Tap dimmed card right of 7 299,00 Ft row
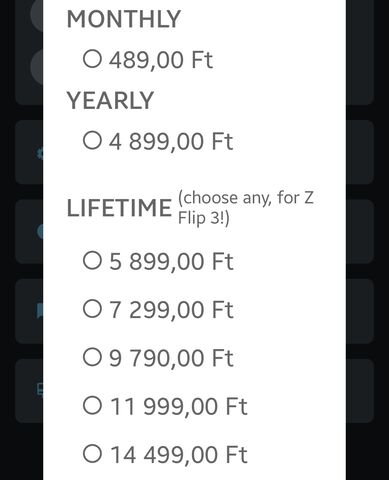The image size is (389, 480). pos(360,311)
